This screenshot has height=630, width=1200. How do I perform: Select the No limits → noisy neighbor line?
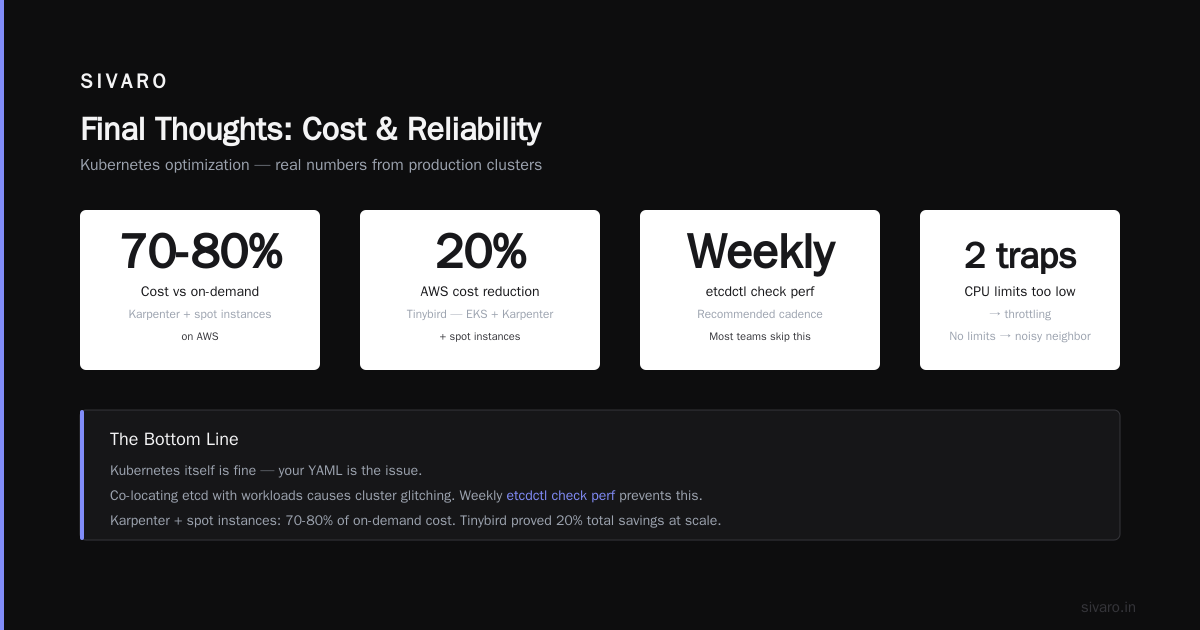pyautogui.click(x=1020, y=336)
